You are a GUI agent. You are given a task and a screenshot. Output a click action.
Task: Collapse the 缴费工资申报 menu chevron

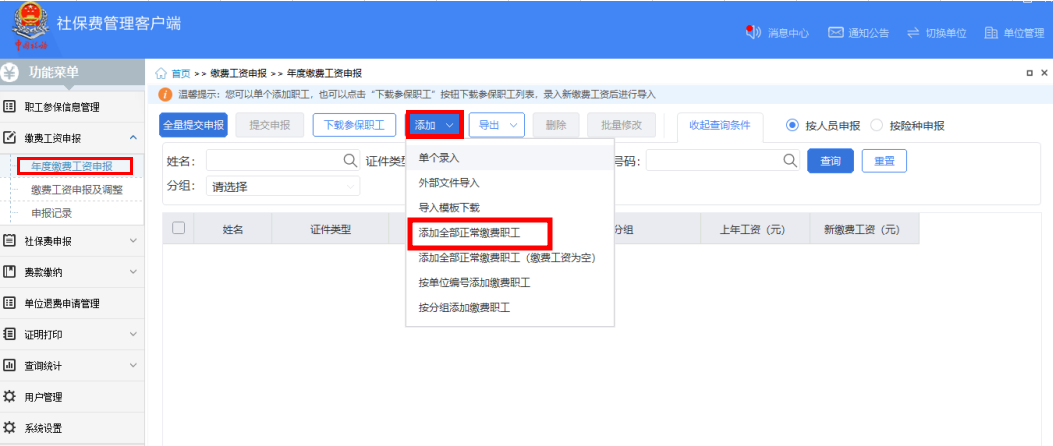click(x=133, y=138)
